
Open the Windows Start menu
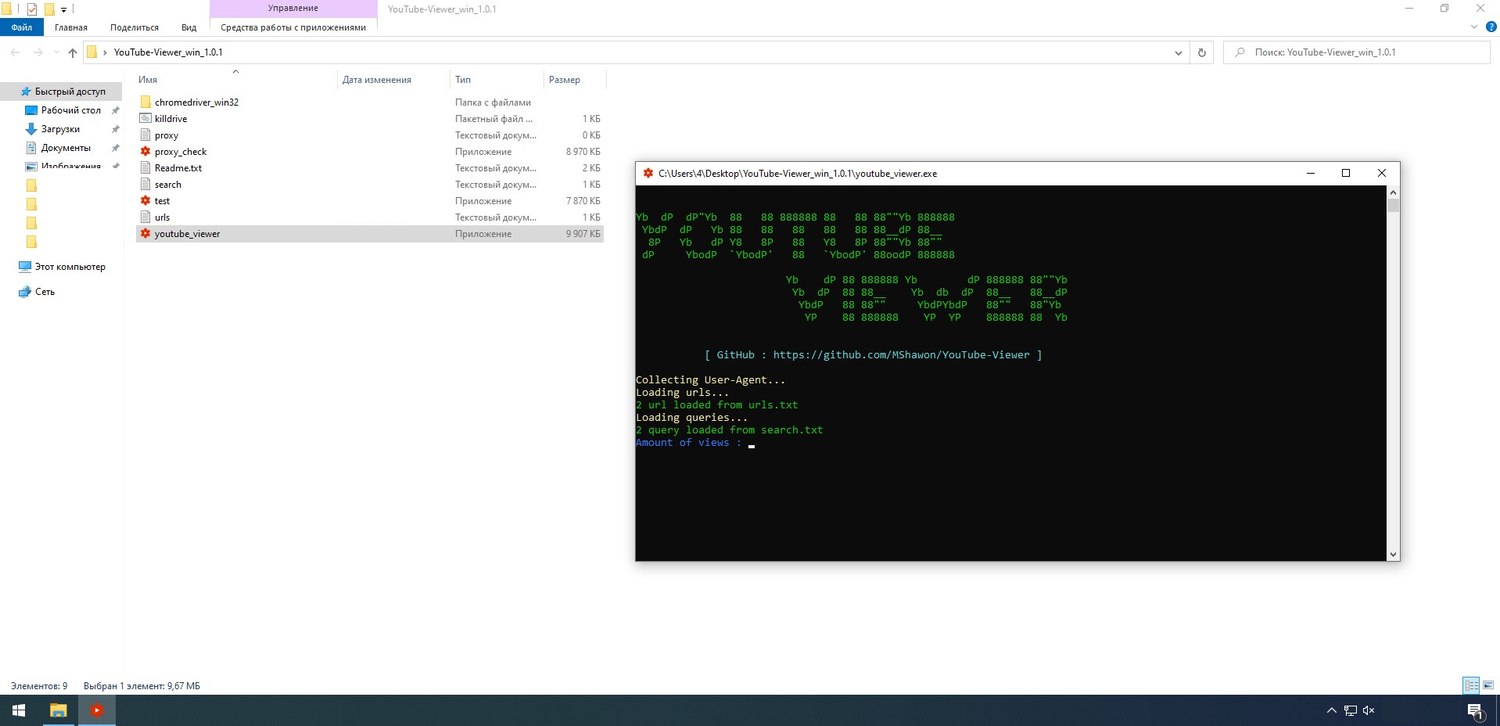18,711
